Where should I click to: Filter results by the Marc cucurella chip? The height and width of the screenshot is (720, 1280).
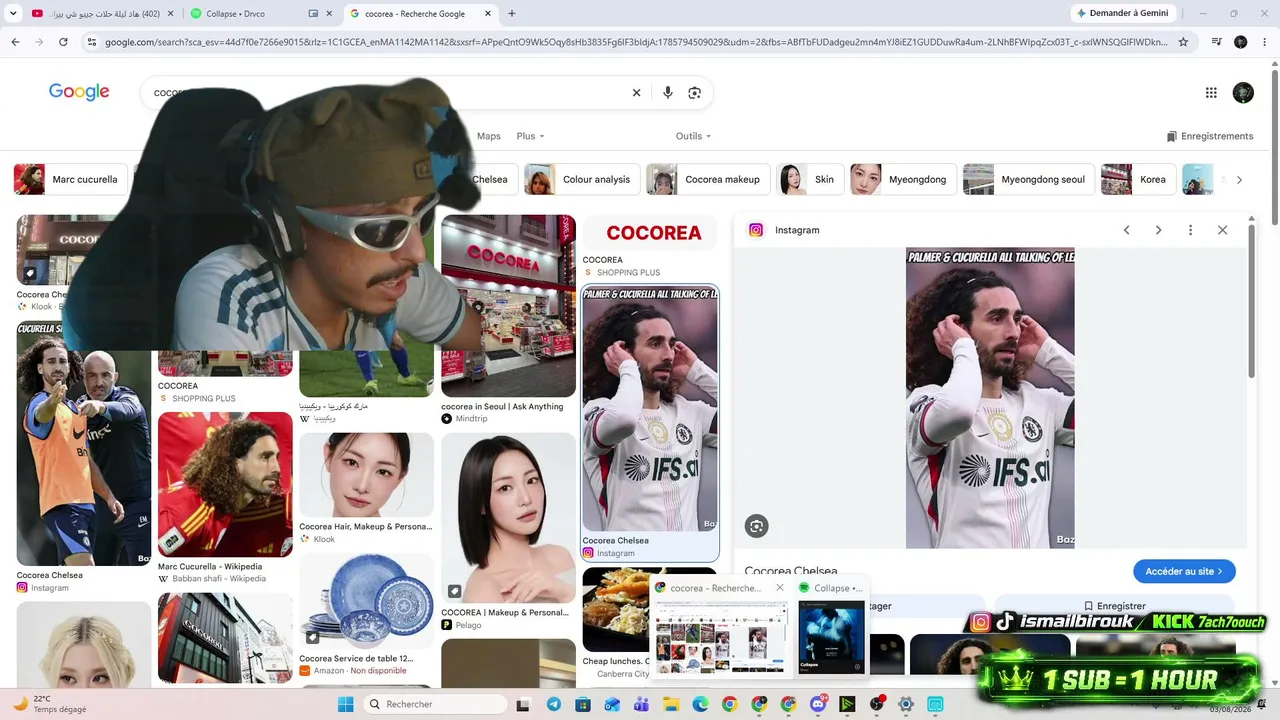pyautogui.click(x=70, y=180)
